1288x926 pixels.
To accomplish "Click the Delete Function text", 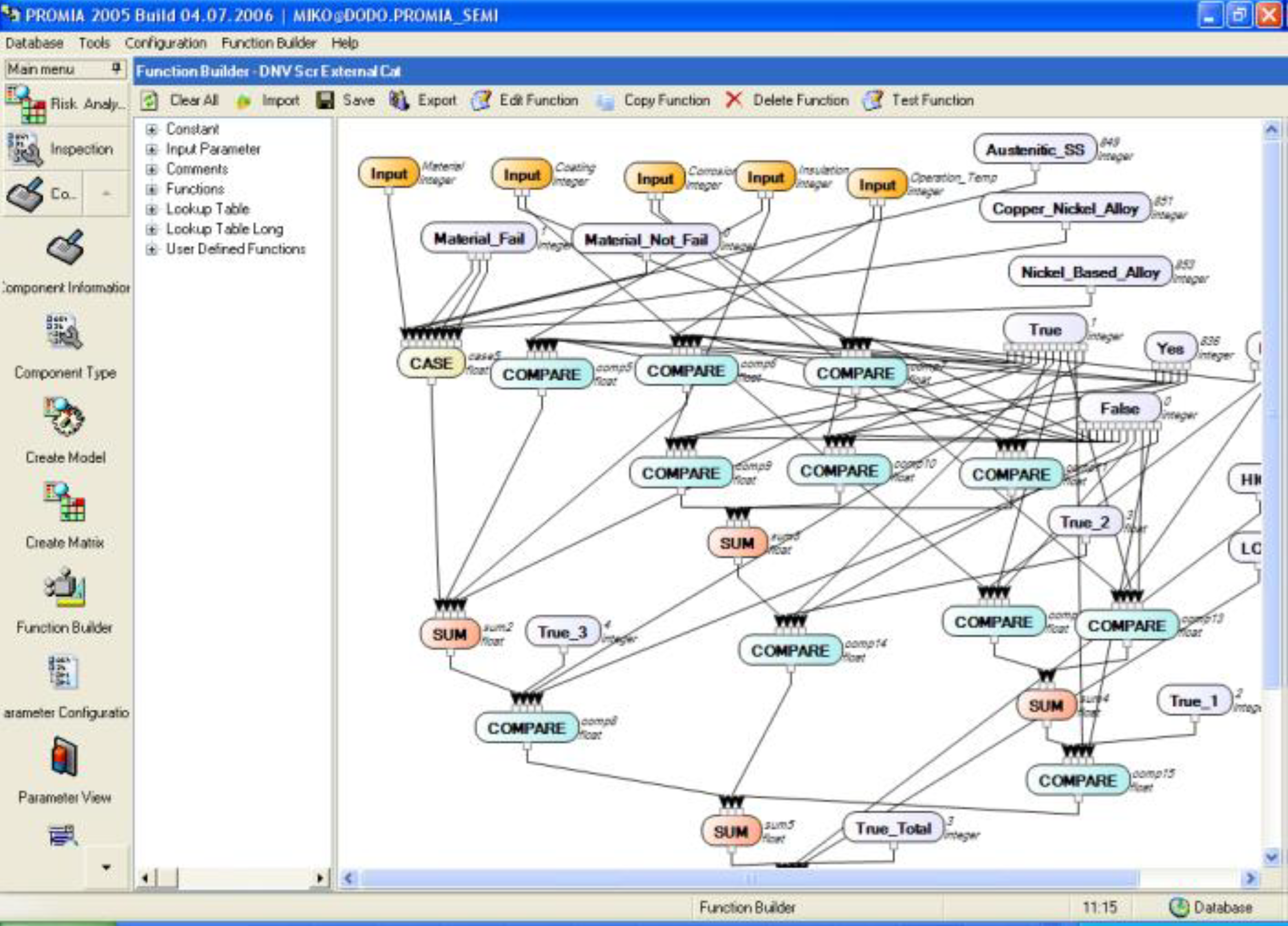I will 801,101.
